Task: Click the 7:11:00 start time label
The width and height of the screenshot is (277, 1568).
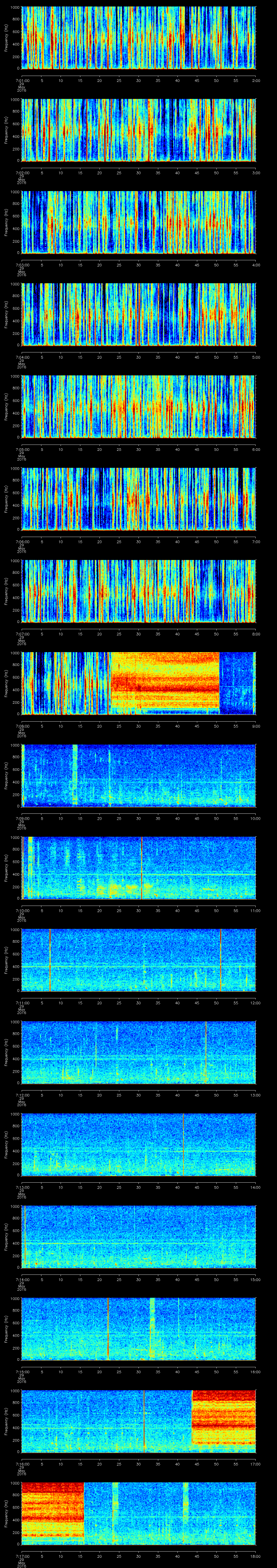Action: [x=22, y=1003]
